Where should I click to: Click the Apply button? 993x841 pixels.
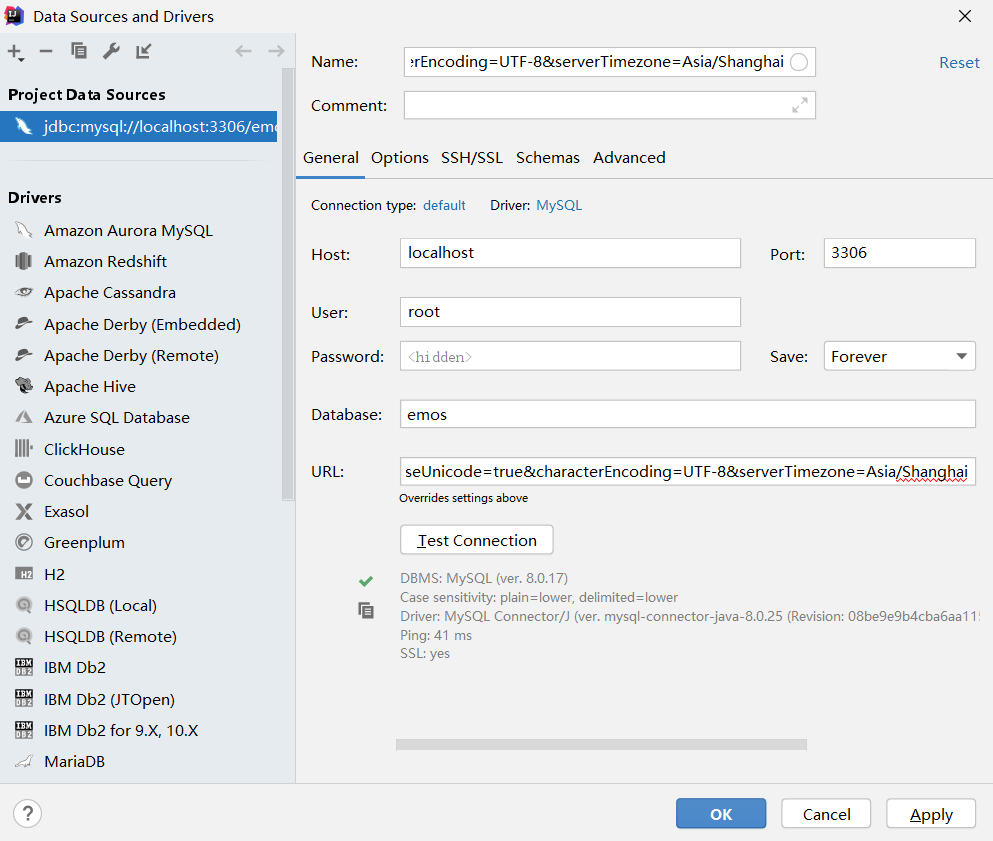[931, 814]
